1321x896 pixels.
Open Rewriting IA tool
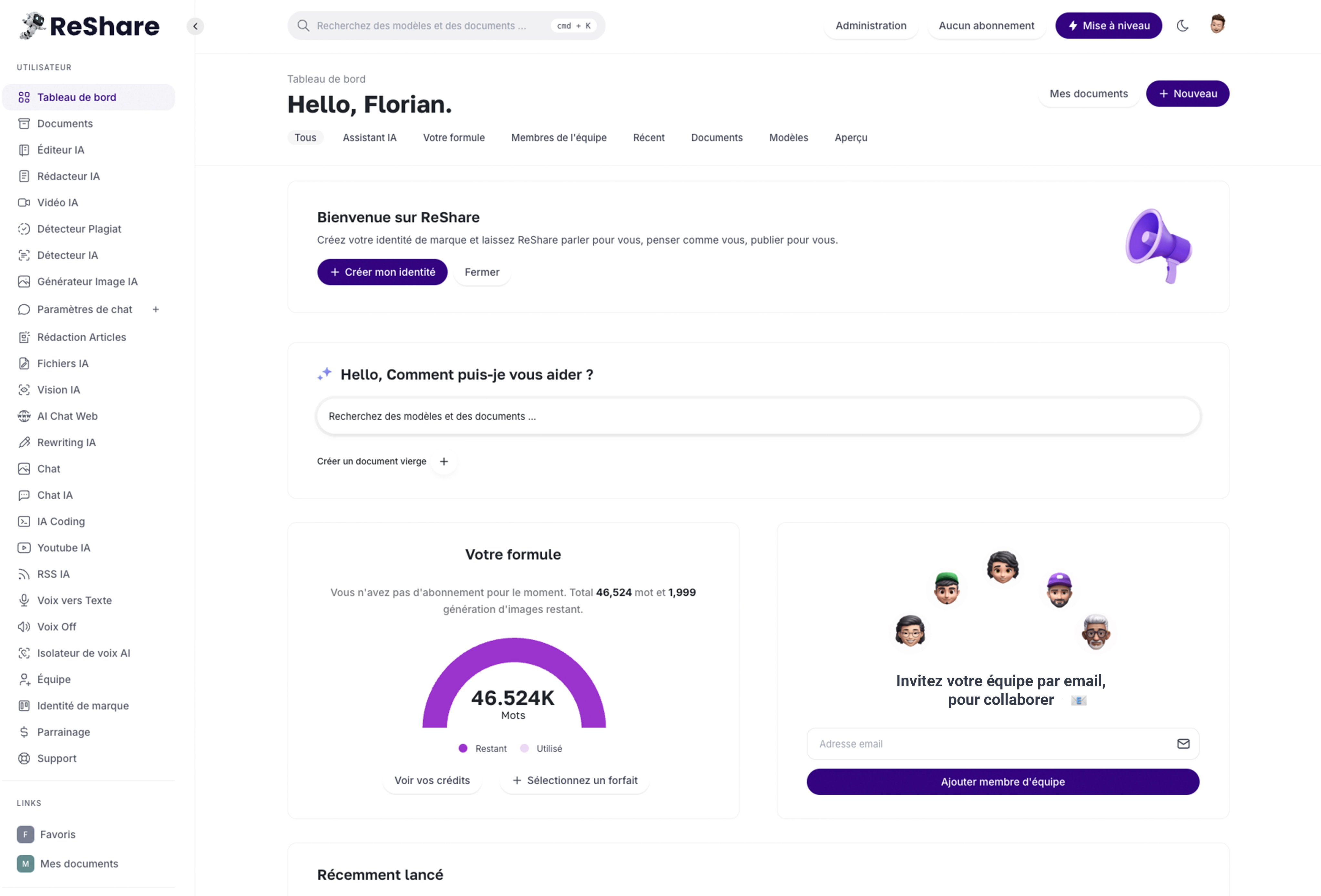pos(88,443)
